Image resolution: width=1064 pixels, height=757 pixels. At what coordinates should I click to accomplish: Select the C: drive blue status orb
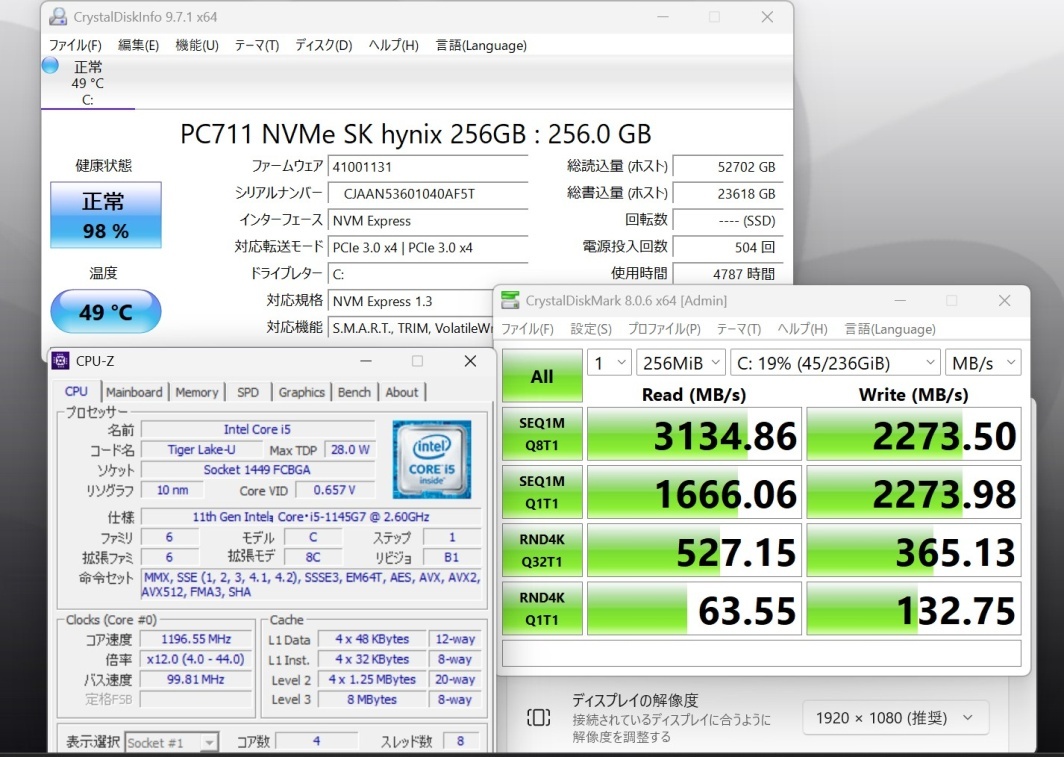pyautogui.click(x=50, y=66)
